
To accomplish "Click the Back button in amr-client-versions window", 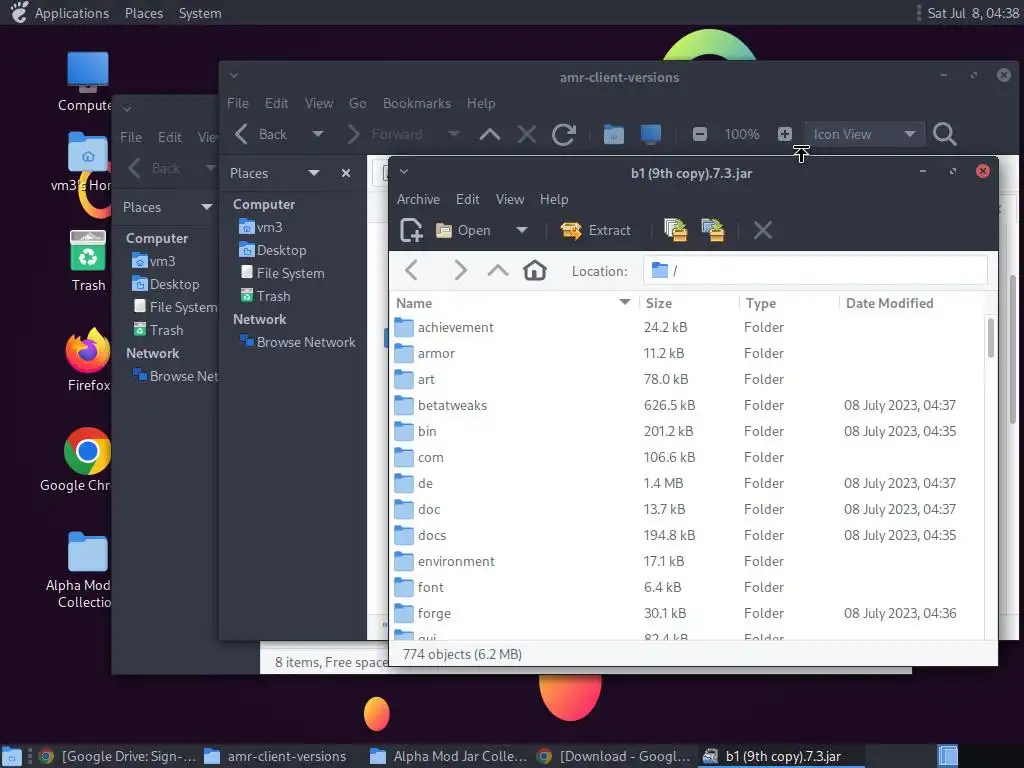I will pos(261,134).
